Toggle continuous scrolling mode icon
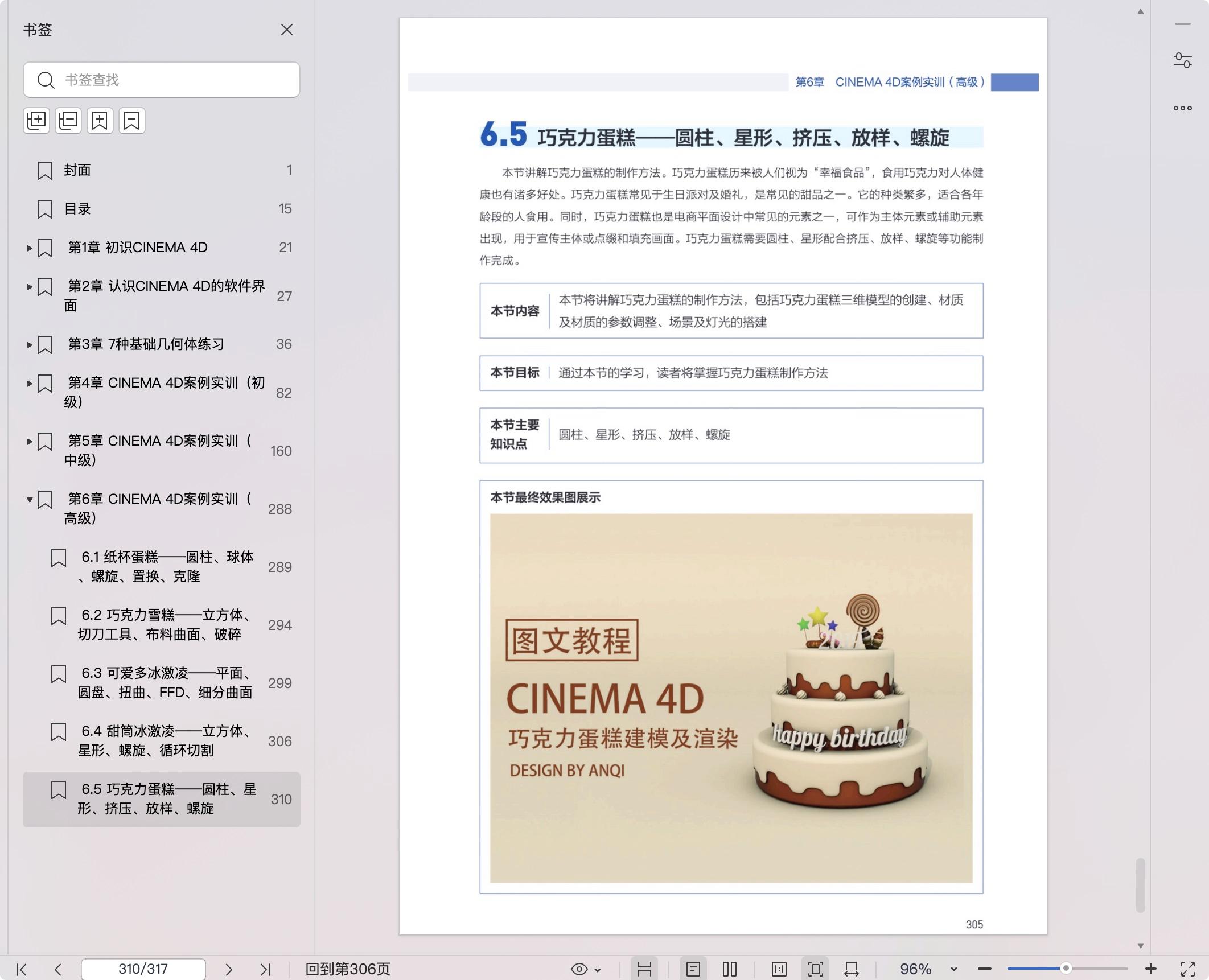Screen dimensions: 1209x980 [x=644, y=969]
